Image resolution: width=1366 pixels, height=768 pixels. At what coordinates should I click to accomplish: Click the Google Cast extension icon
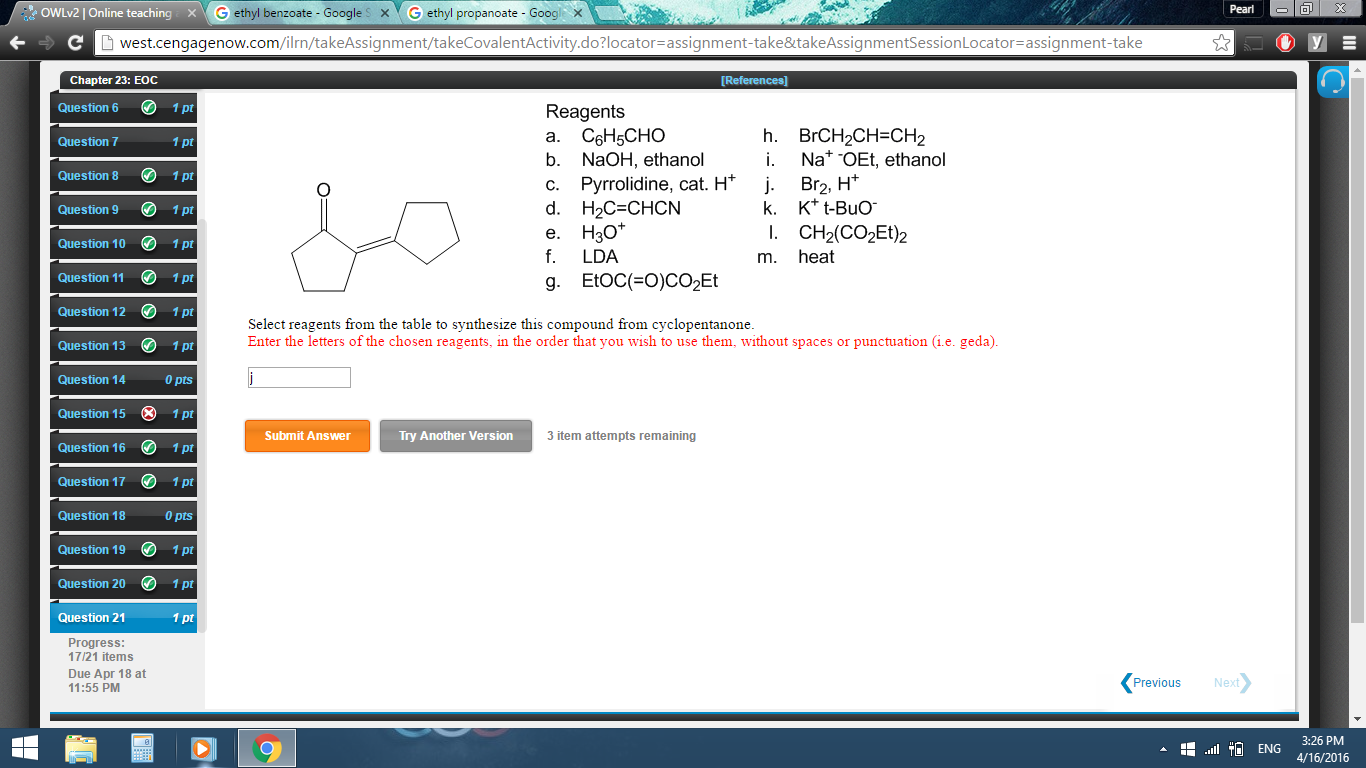click(x=1253, y=43)
